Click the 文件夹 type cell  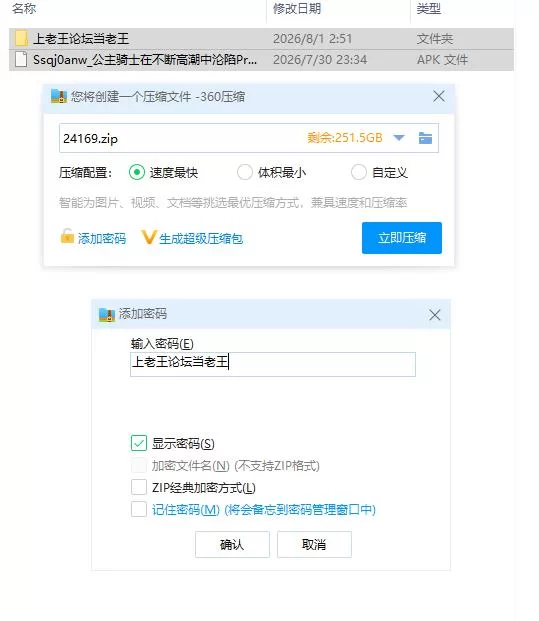coord(435,39)
